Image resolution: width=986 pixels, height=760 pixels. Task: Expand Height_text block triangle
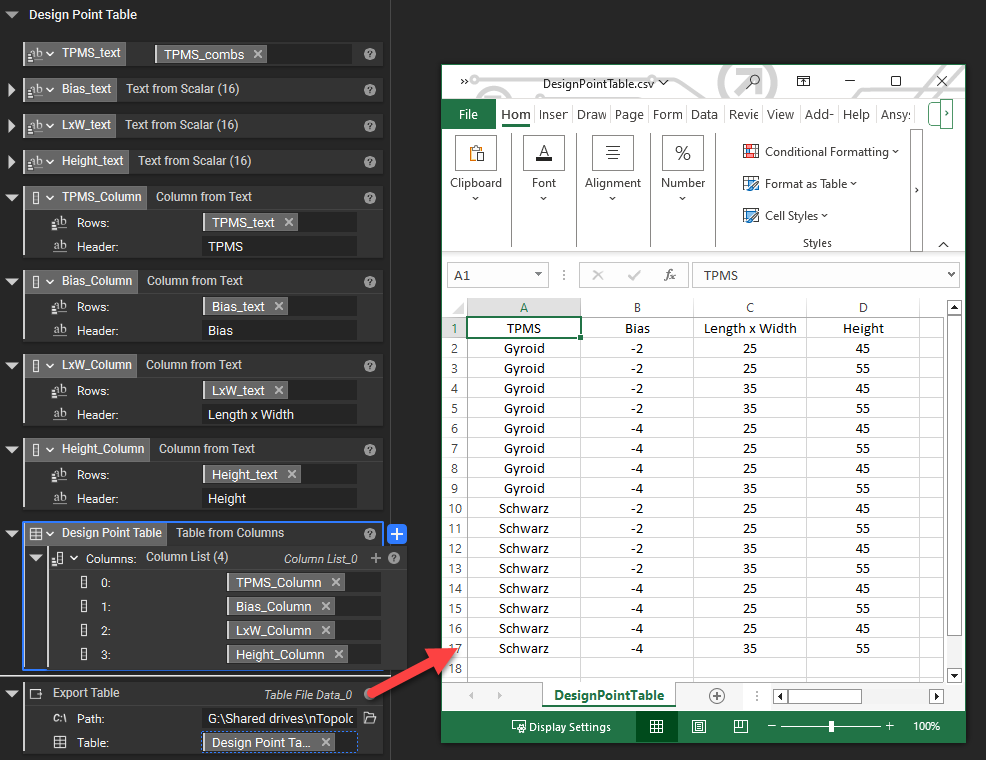pyautogui.click(x=11, y=162)
